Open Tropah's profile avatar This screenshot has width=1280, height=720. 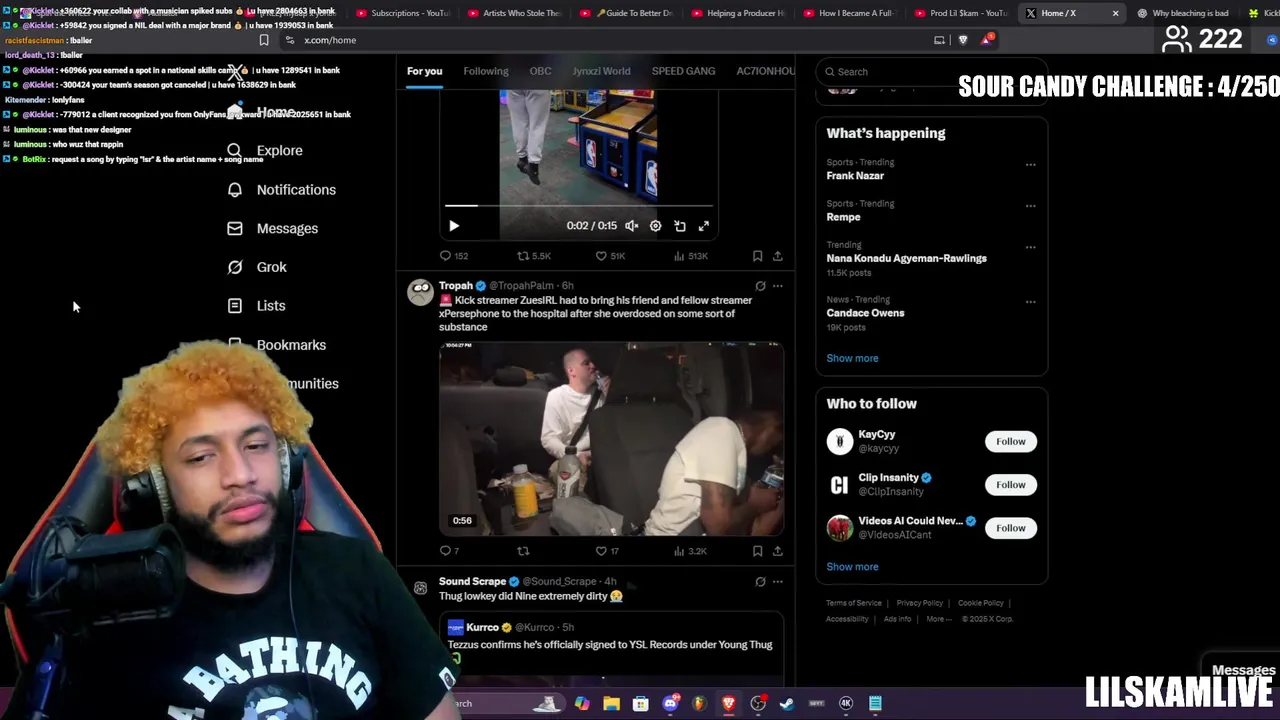(420, 291)
